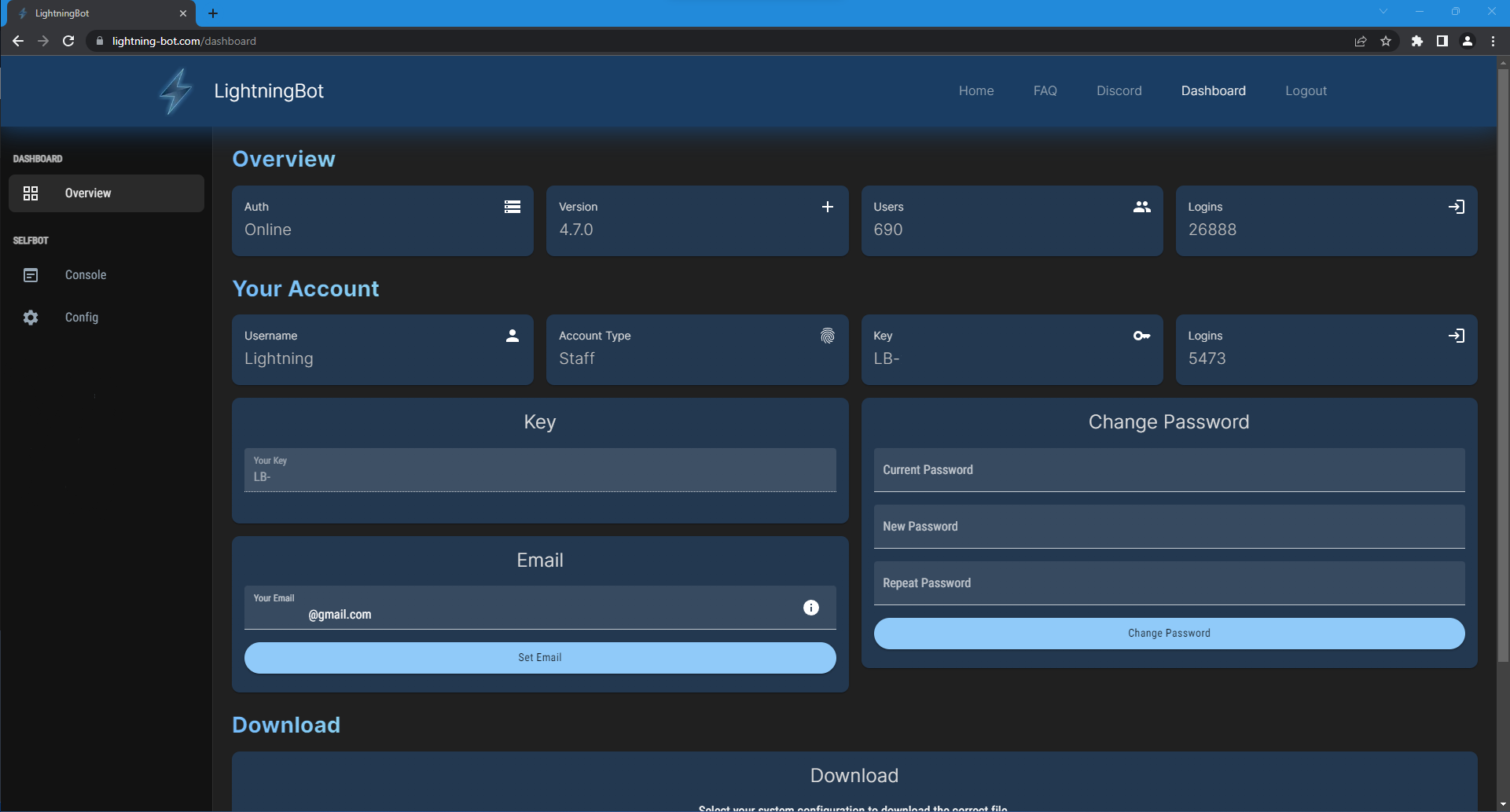Click the info icon beside the email field
The height and width of the screenshot is (812, 1510).
810,607
